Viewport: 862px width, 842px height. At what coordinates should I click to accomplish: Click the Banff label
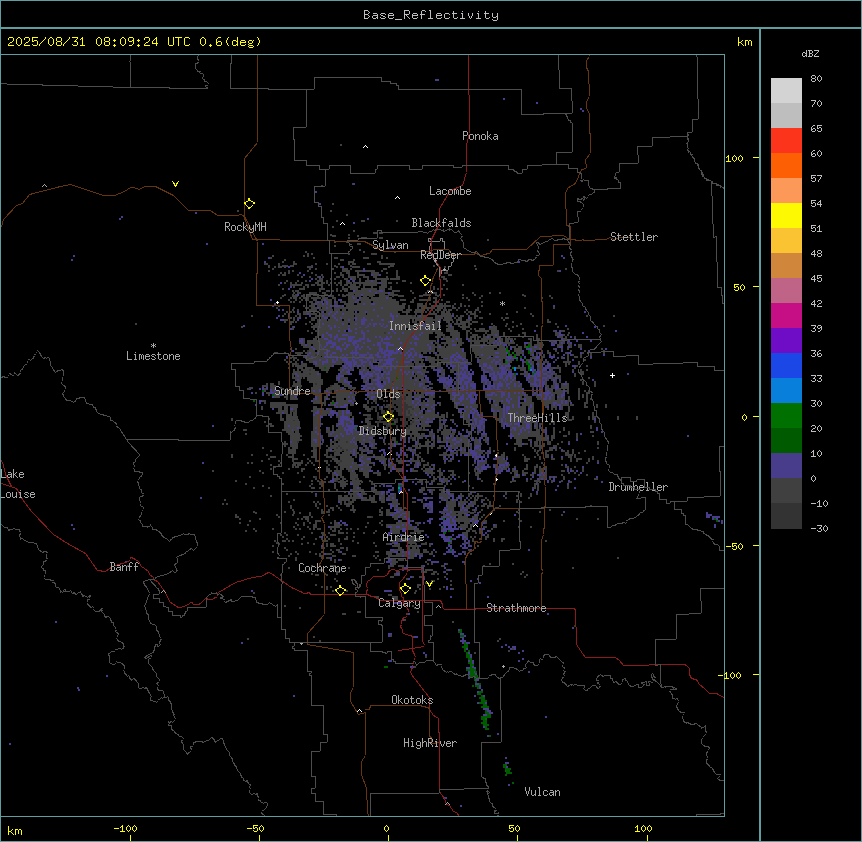124,567
